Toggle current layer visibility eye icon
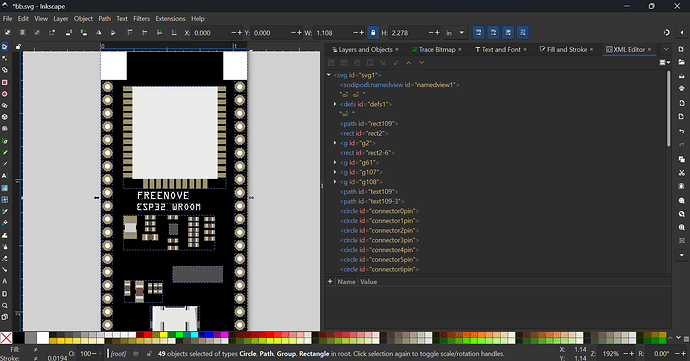 pos(136,354)
